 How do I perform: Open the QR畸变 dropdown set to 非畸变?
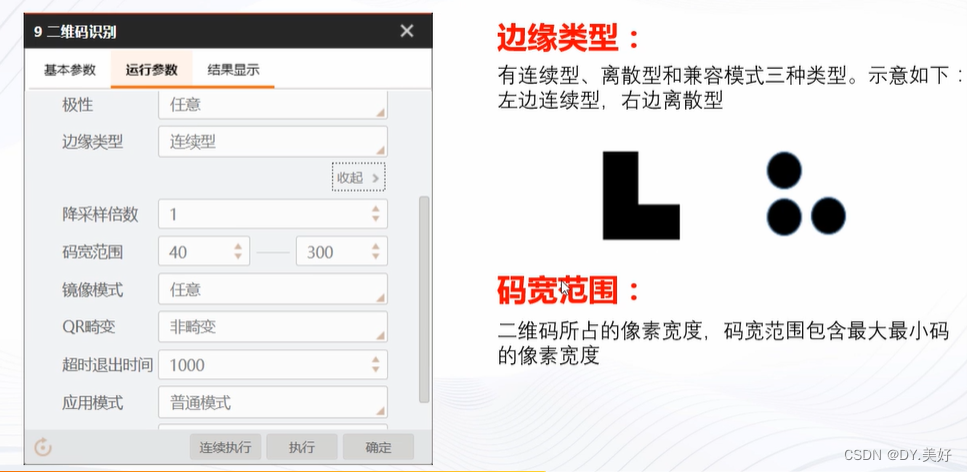[273, 327]
